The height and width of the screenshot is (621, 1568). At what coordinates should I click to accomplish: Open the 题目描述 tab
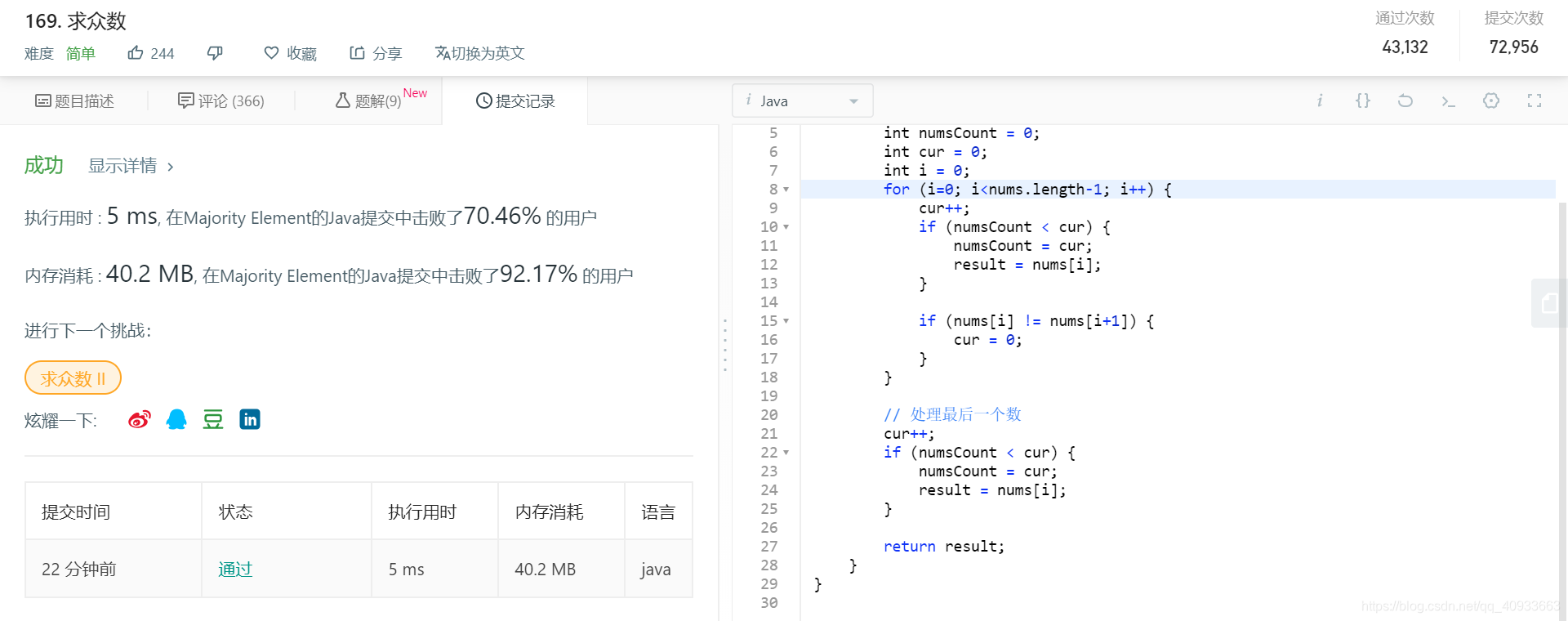click(x=74, y=101)
